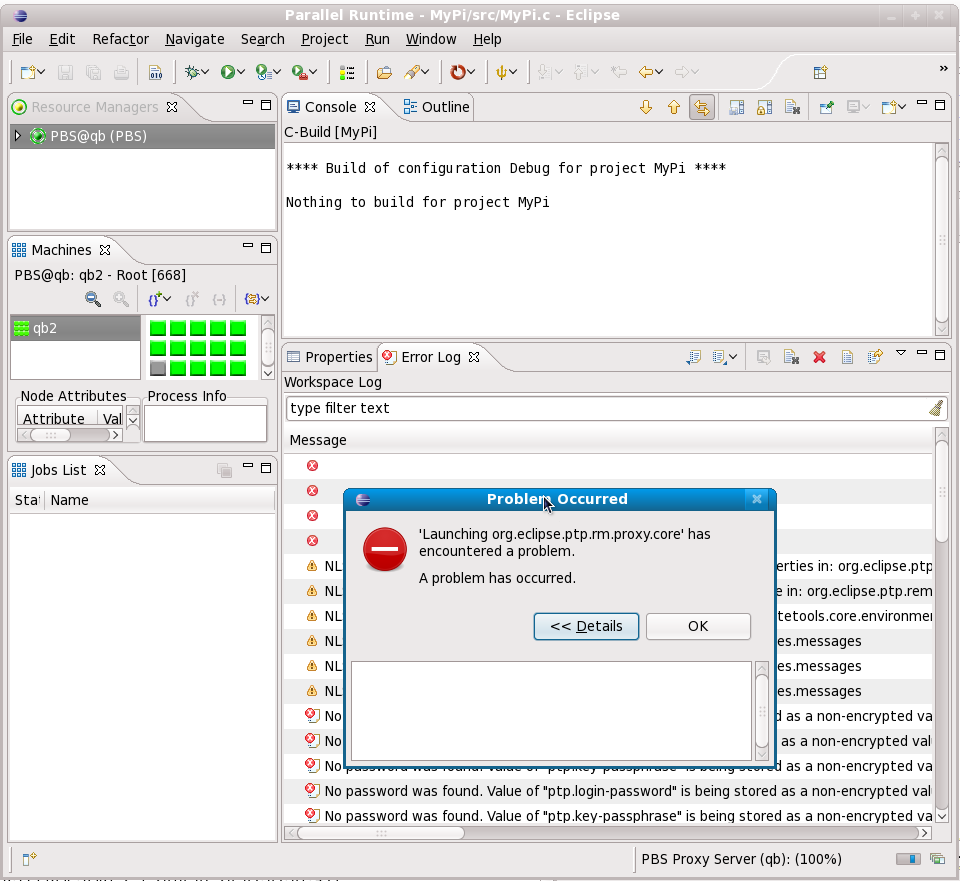Click the Import Log icon
The width and height of the screenshot is (960, 881).
coord(719,357)
